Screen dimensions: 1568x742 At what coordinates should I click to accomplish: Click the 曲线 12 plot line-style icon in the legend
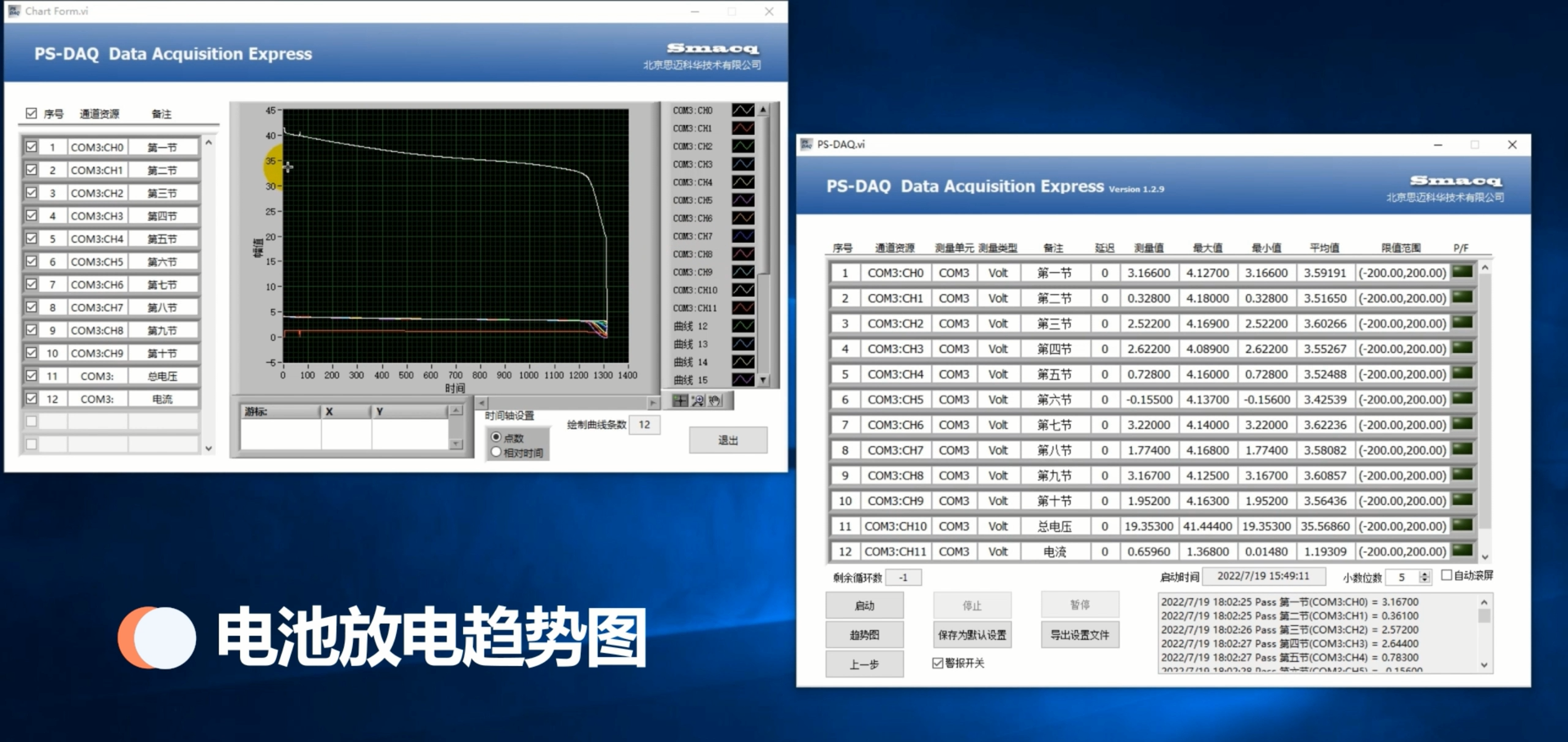(x=743, y=326)
